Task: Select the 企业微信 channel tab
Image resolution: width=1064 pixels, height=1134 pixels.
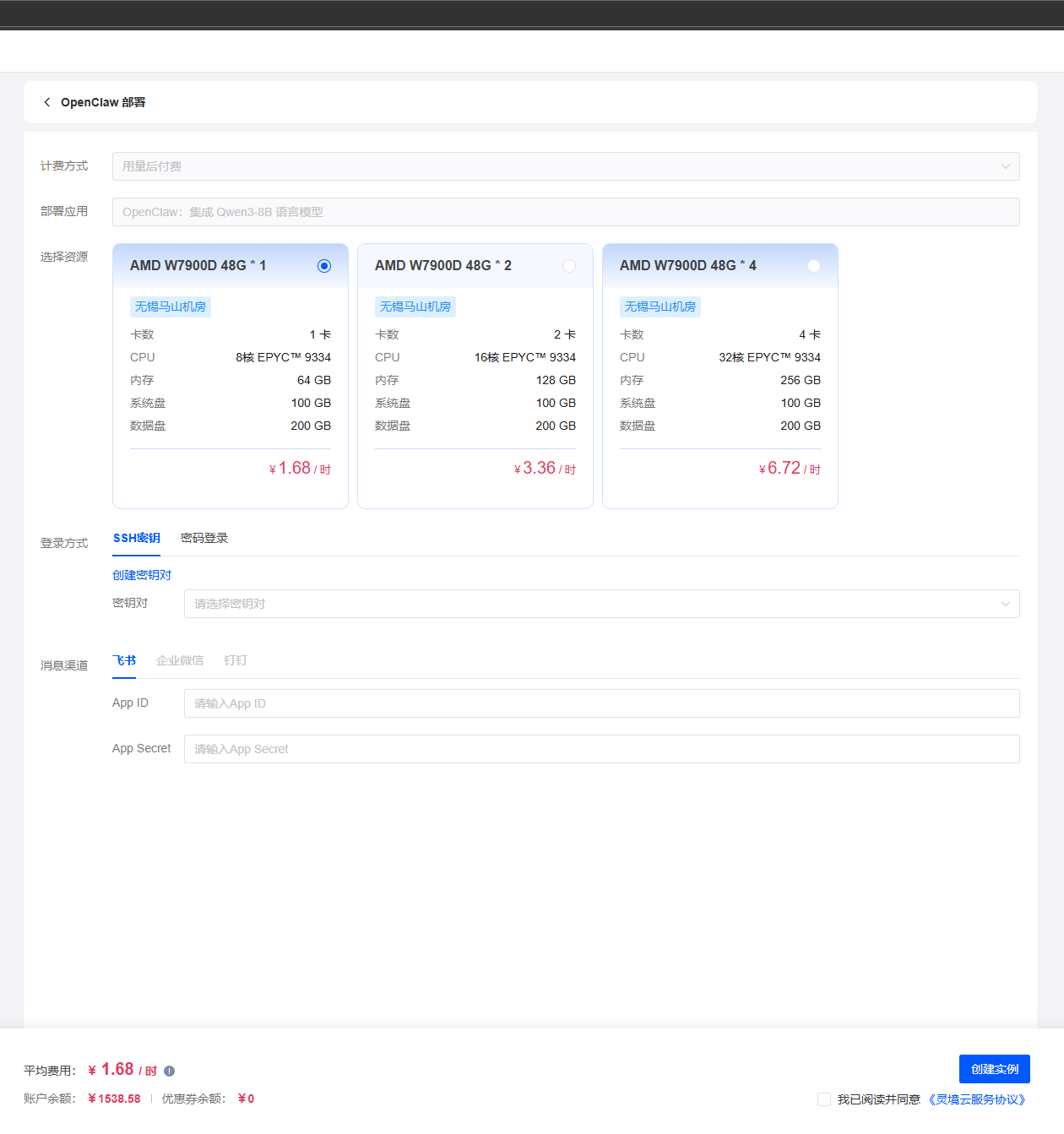Action: (x=180, y=660)
